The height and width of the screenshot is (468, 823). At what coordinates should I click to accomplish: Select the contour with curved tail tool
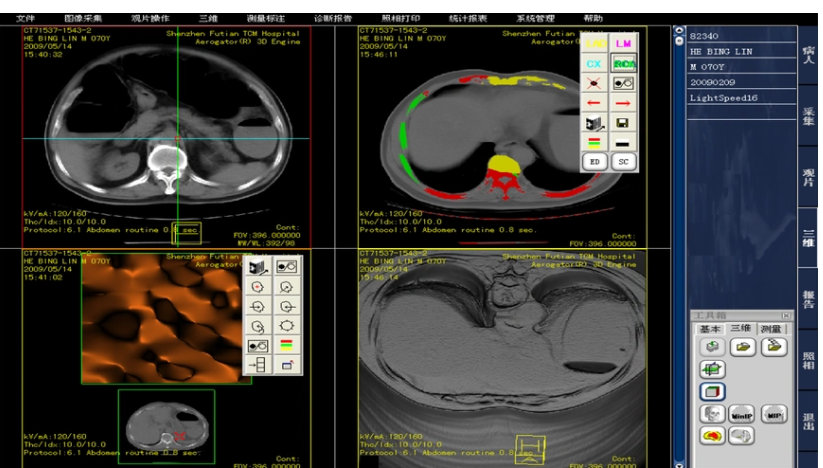click(258, 326)
